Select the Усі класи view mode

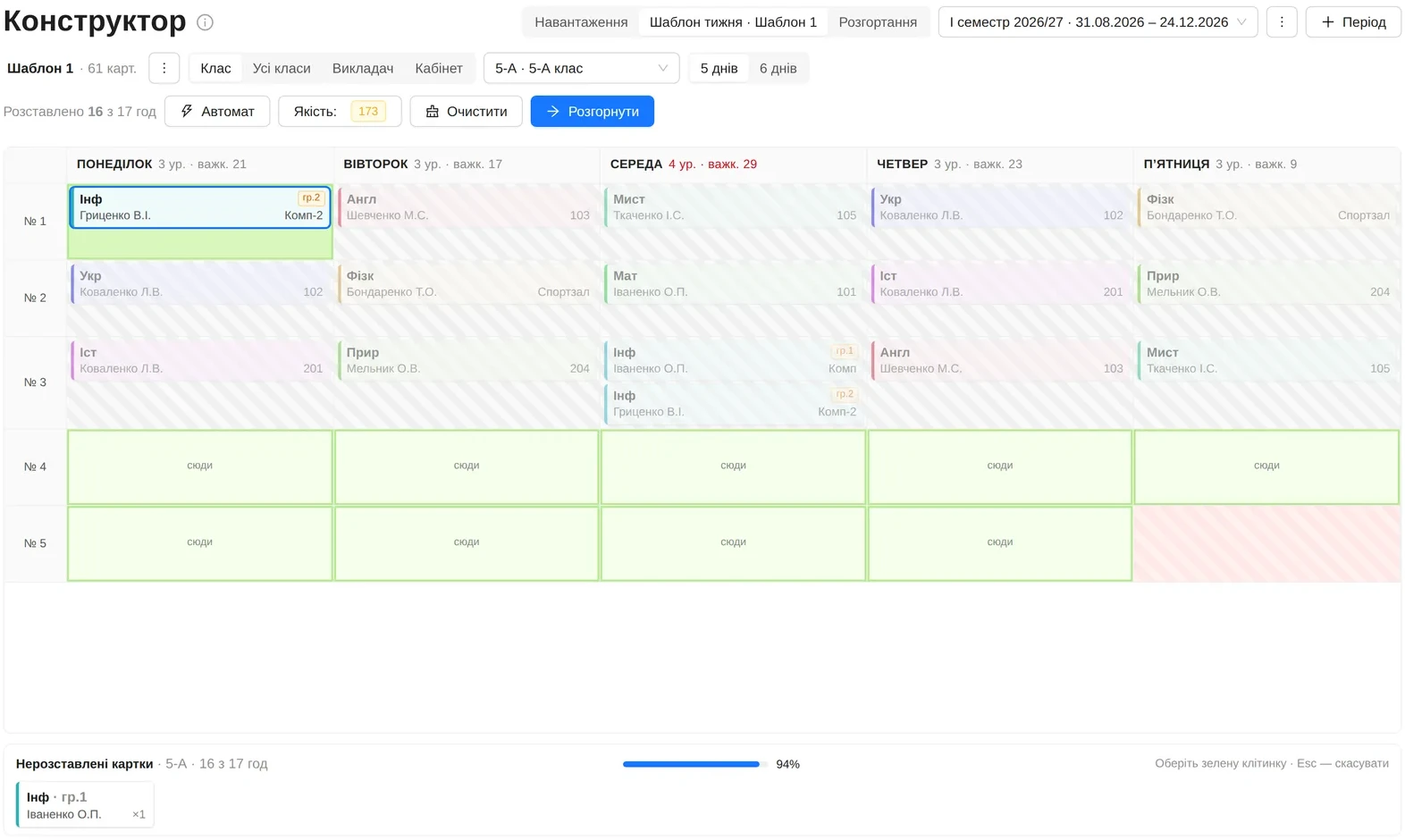coord(282,68)
